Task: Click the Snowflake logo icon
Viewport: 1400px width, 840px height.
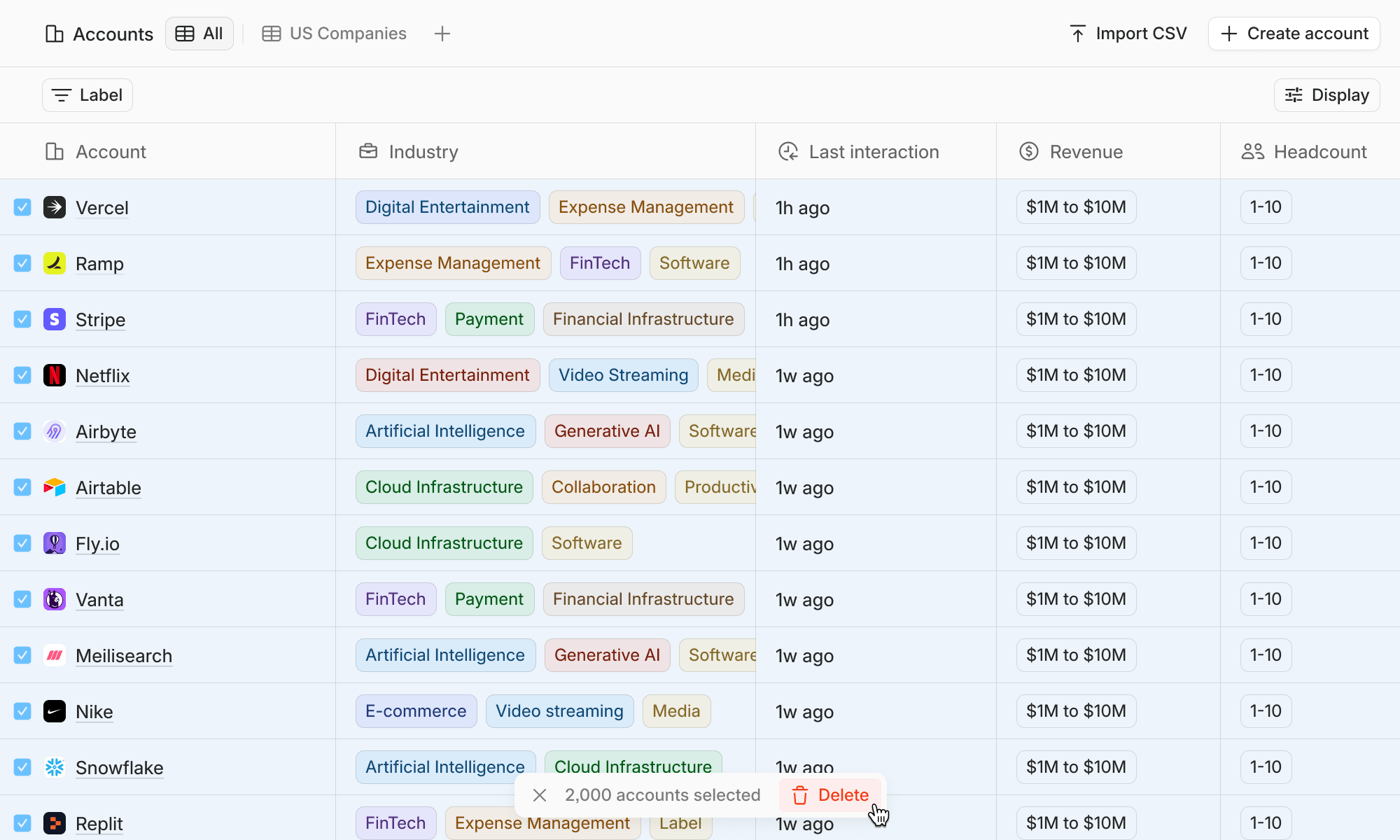Action: pos(55,767)
